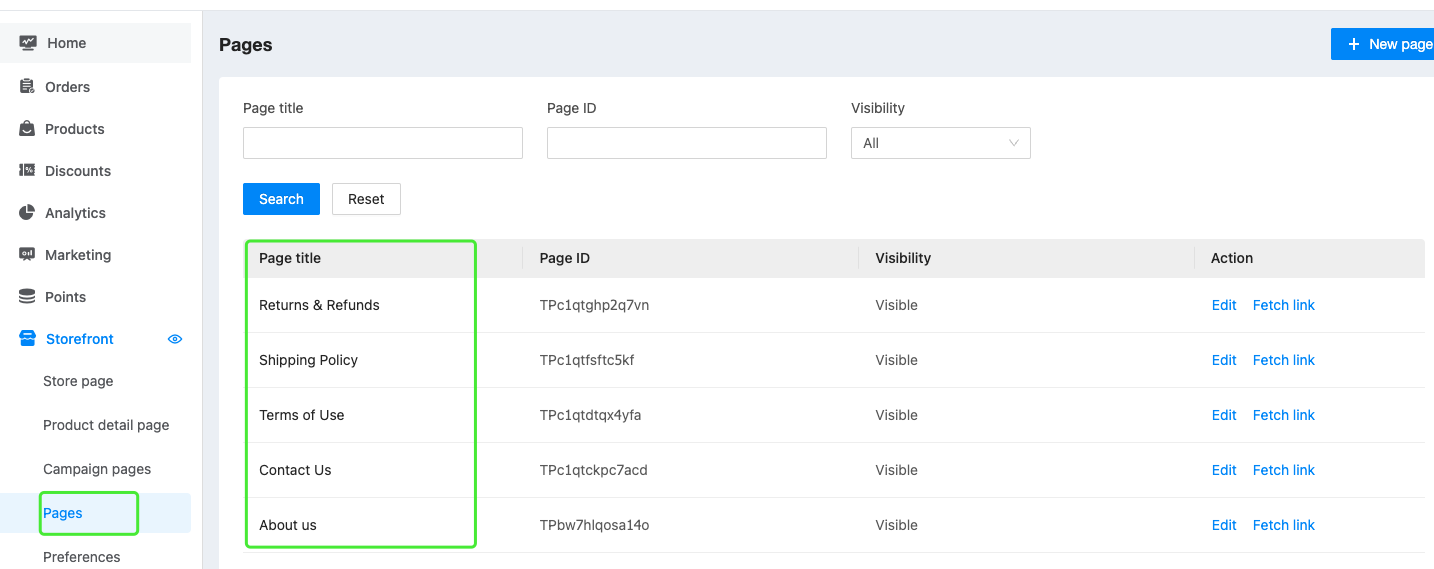Edit the Returns & Refunds page
1434x569 pixels.
1224,305
